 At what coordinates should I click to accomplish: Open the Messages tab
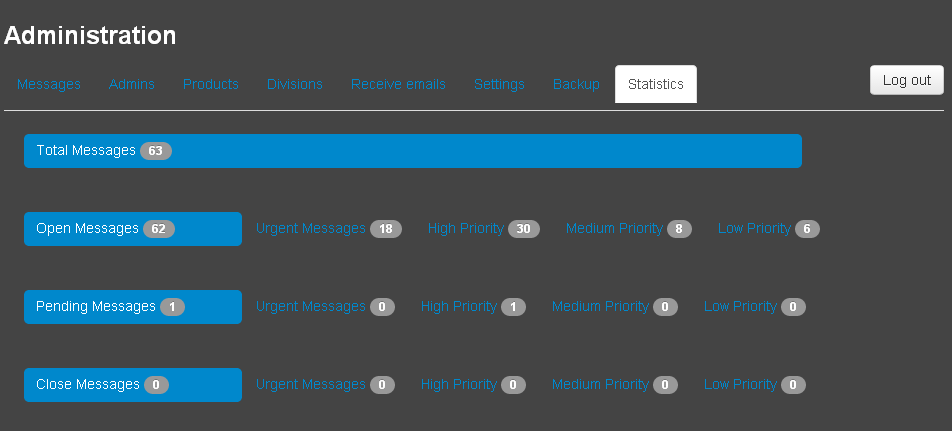coord(49,84)
